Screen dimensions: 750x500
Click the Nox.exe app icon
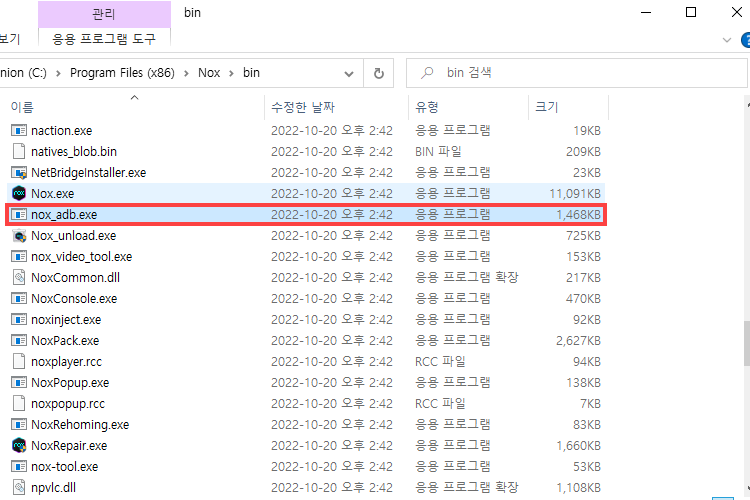tap(19, 193)
